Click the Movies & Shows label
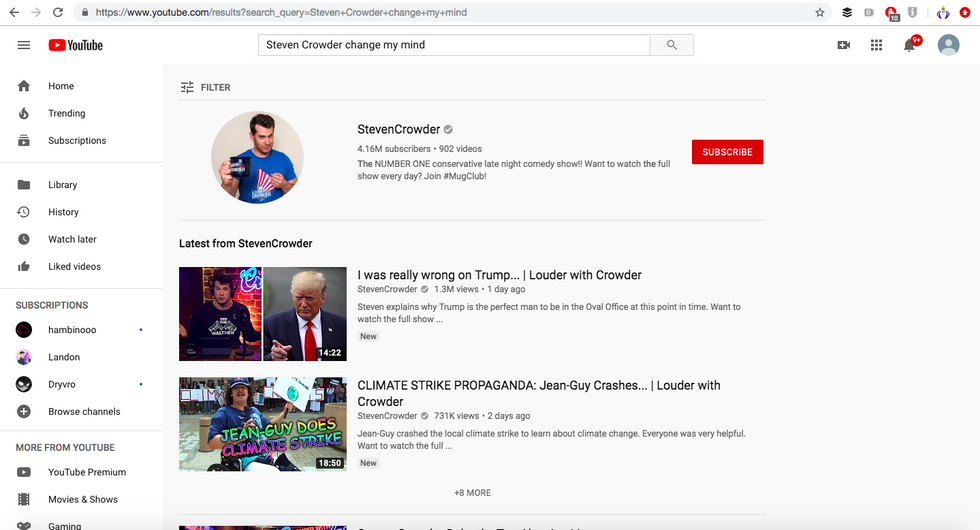 pyautogui.click(x=83, y=499)
